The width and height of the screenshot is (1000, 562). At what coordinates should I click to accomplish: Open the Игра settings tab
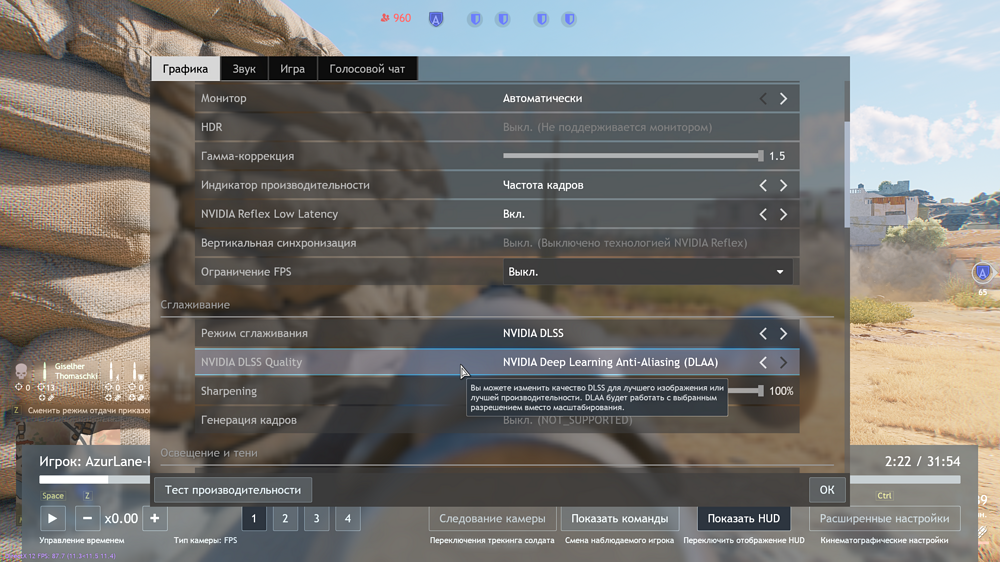tap(292, 69)
